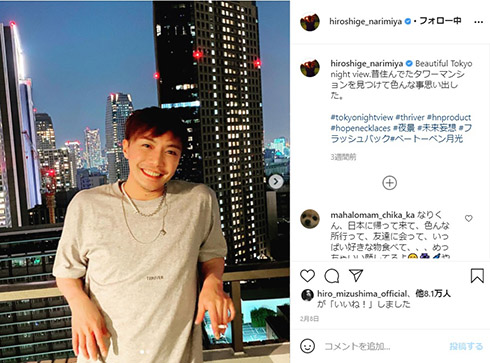Screen dimensions: 490x363
Task: Save the post with the bookmark icon
Action: (x=477, y=276)
